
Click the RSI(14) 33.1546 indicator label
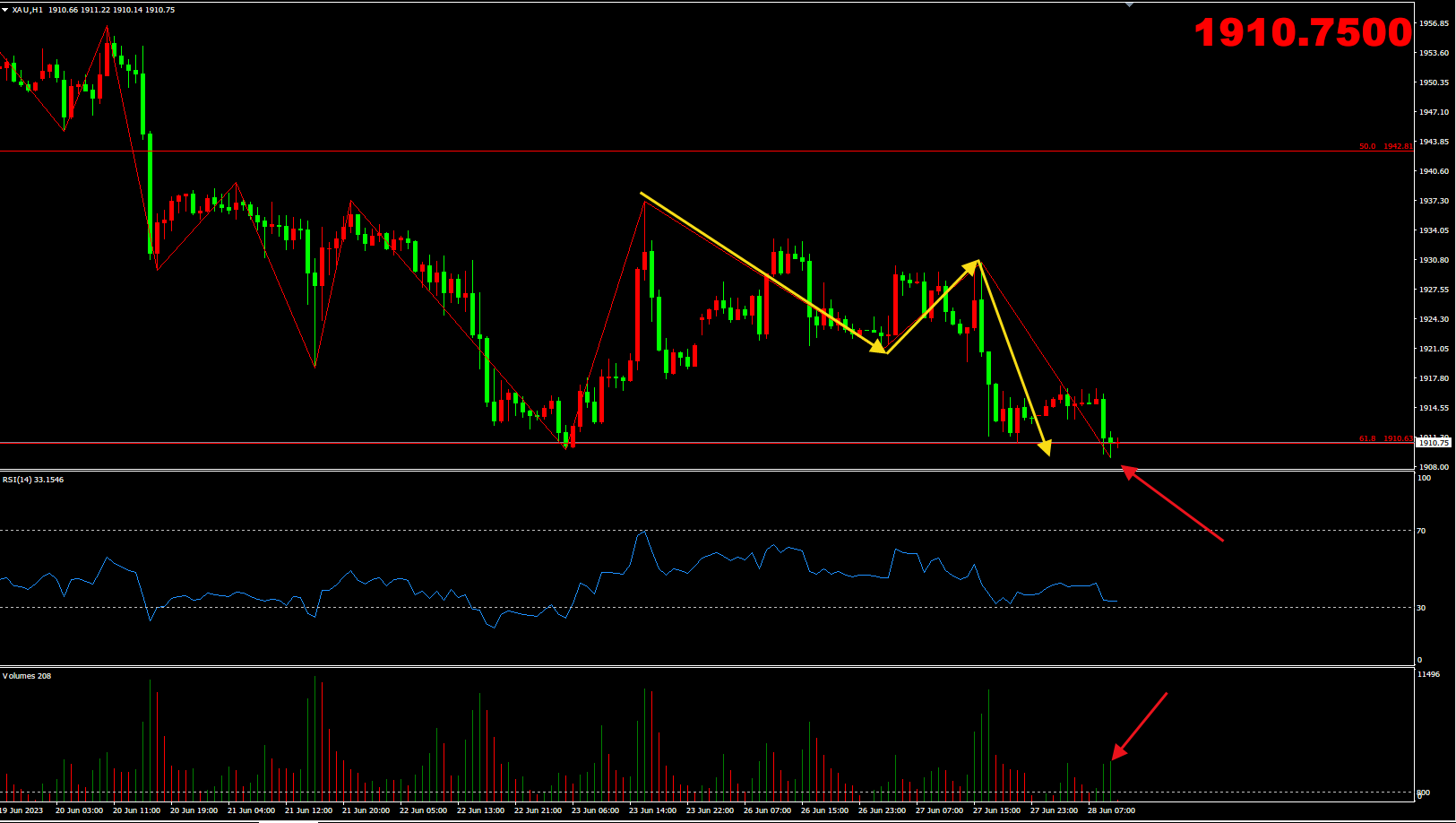click(x=33, y=480)
